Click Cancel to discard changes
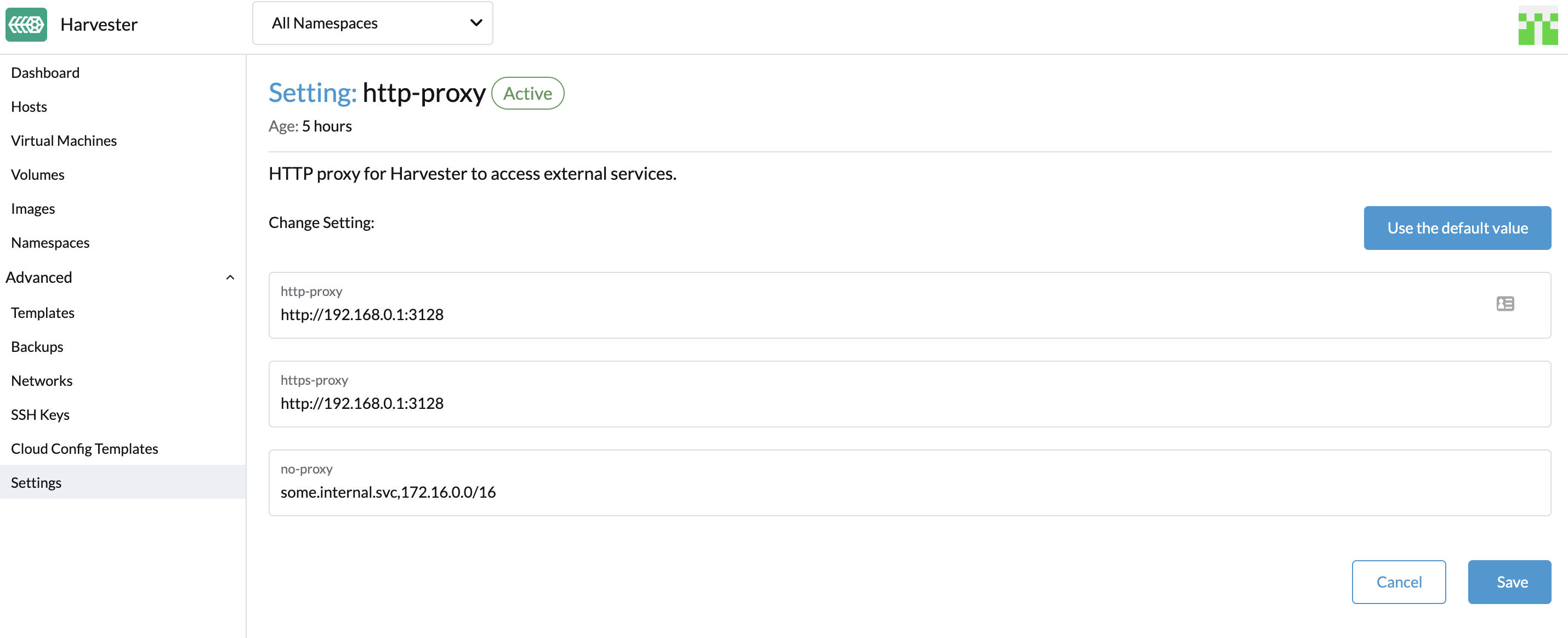Screen dimensions: 1568x638 1399,581
